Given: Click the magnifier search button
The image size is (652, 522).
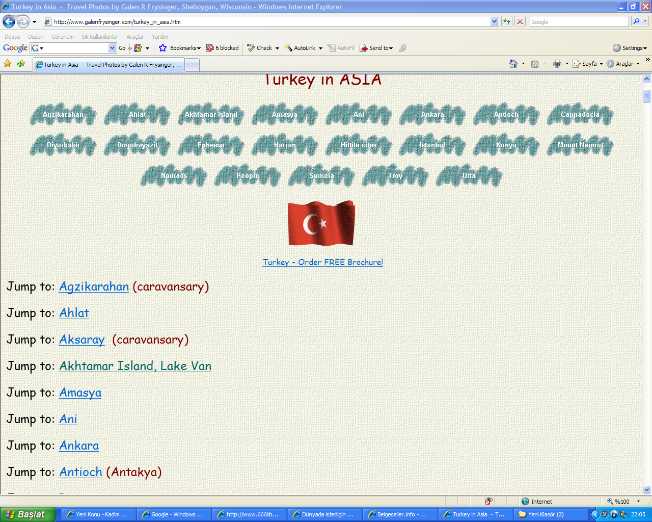Looking at the screenshot, I should click(x=636, y=22).
